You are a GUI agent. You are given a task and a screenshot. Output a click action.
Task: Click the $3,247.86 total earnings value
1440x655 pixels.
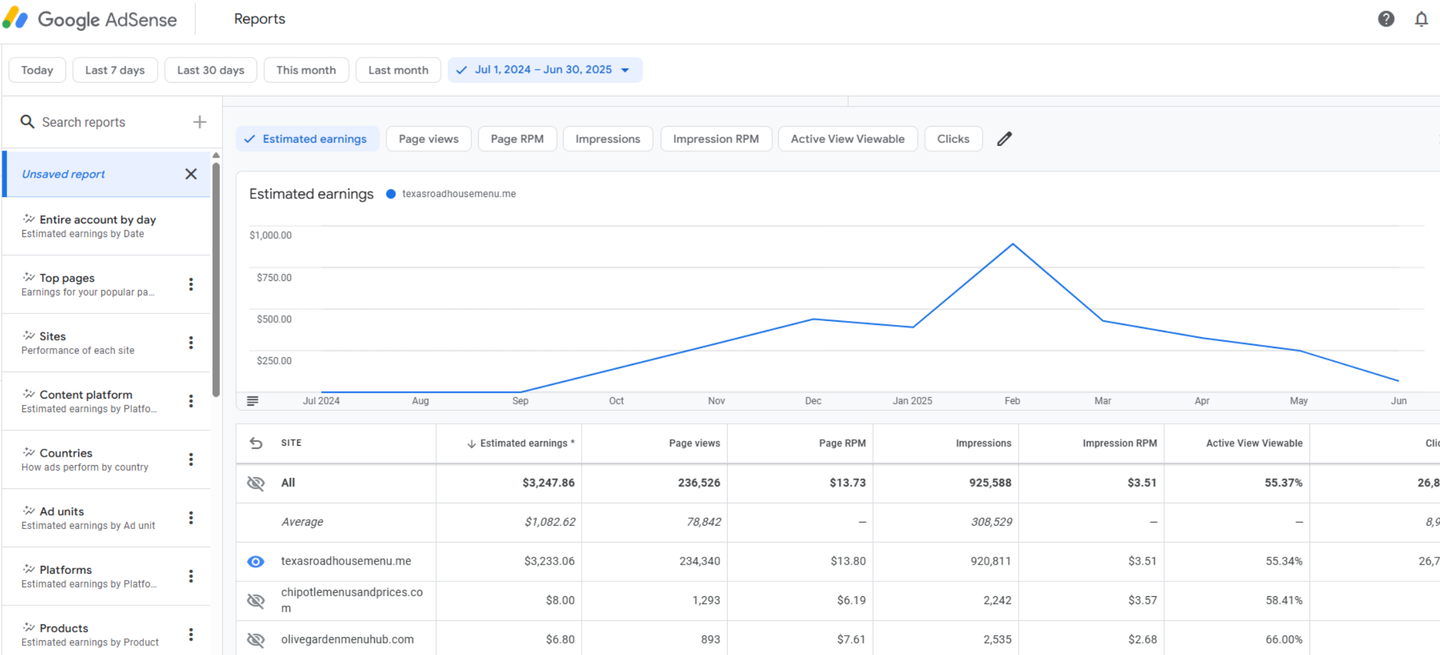[x=549, y=483]
